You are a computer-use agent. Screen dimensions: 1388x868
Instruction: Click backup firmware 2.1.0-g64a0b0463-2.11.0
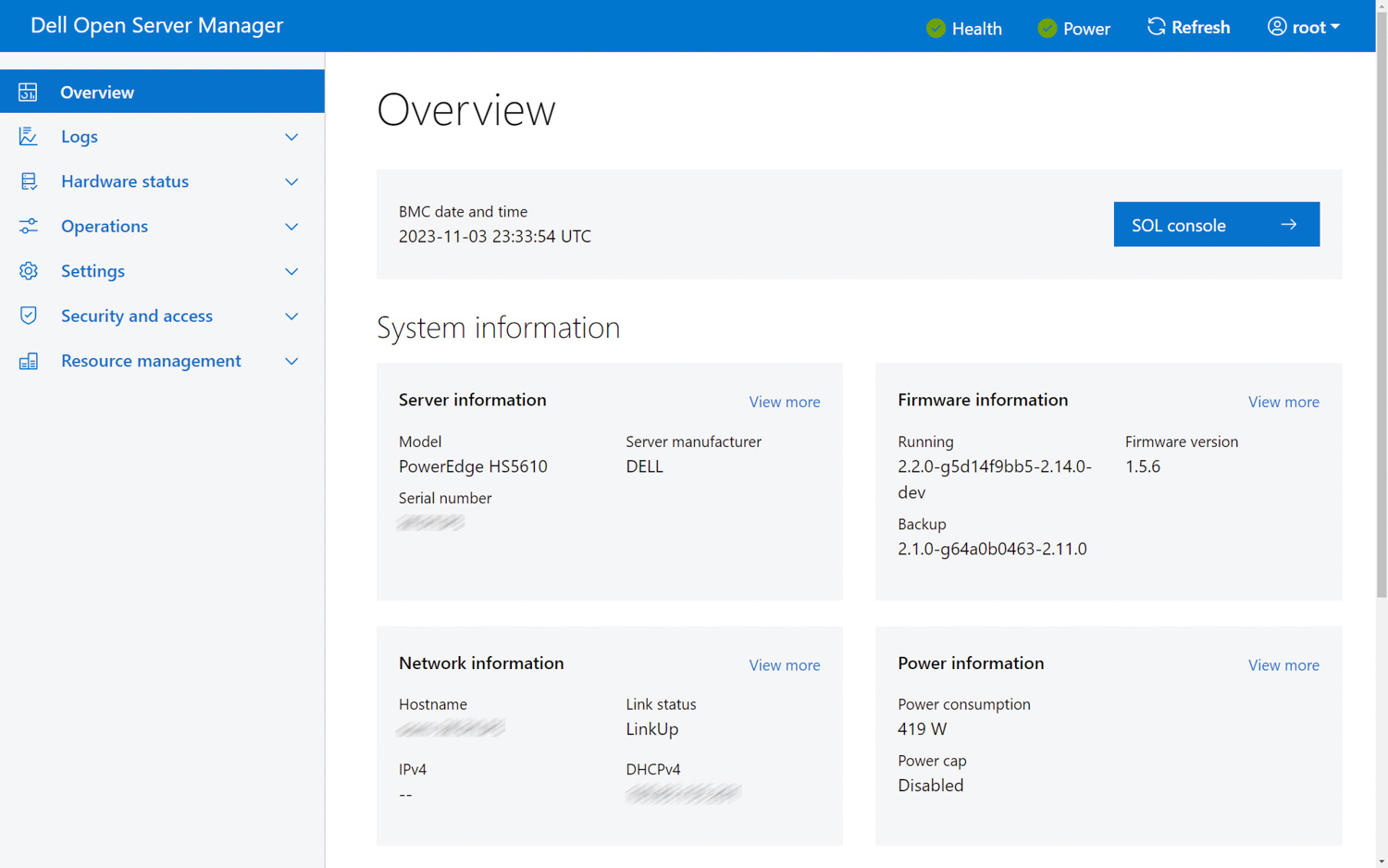click(992, 549)
